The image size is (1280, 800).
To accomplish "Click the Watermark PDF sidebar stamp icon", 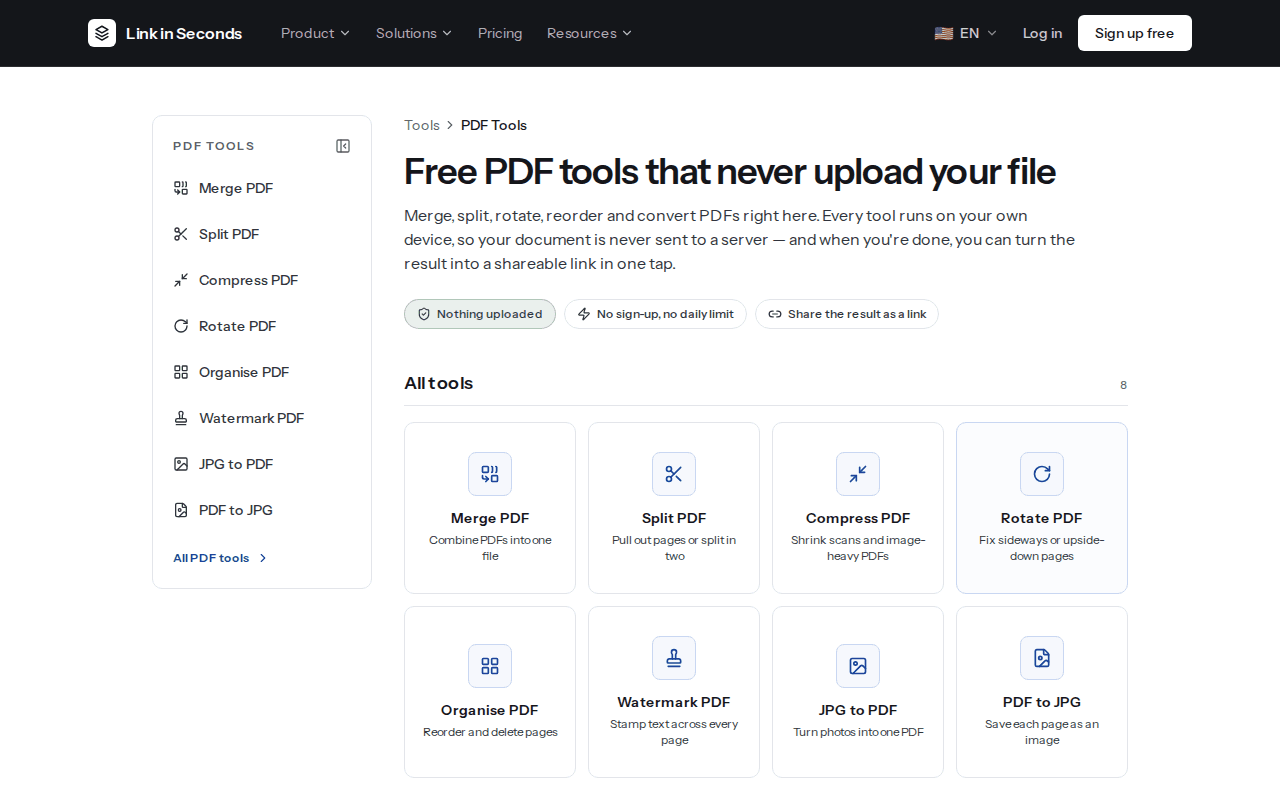I will [181, 418].
